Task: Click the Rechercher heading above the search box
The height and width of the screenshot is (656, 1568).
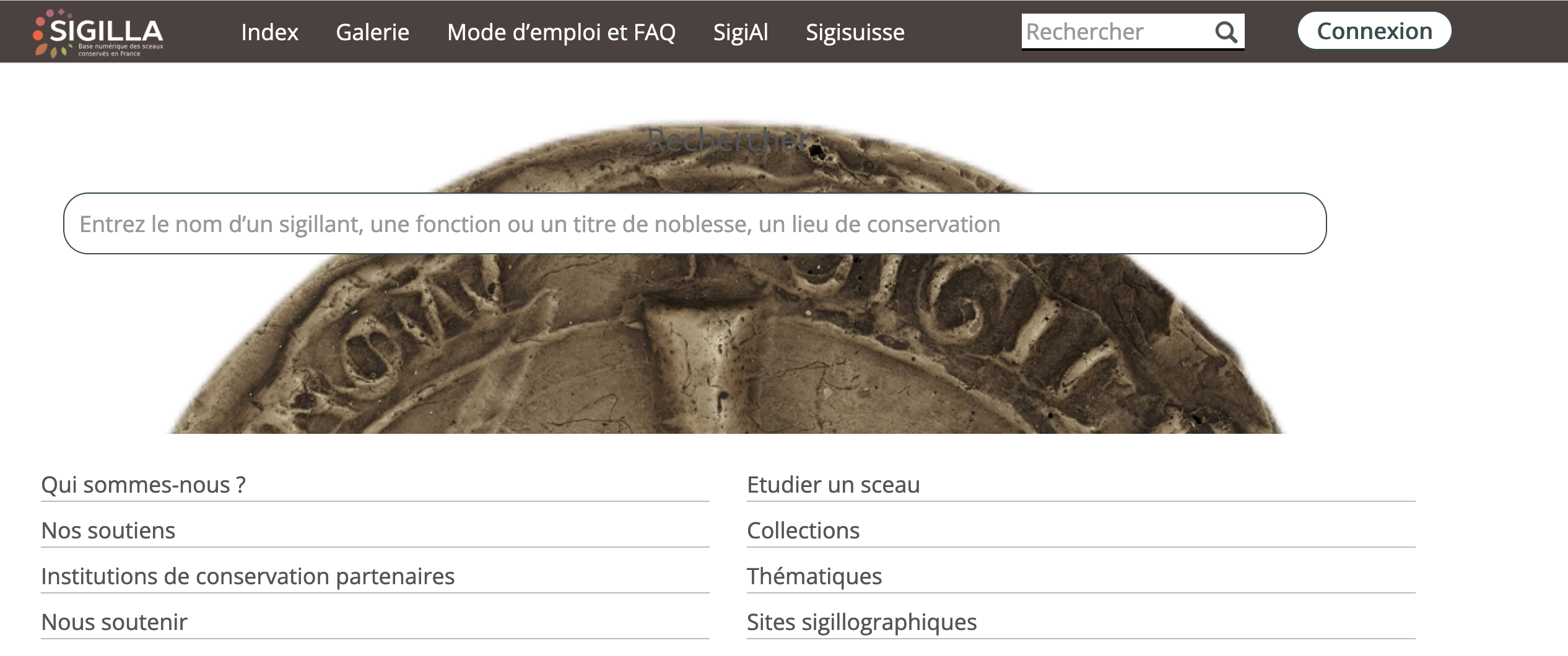Action: pos(728,140)
